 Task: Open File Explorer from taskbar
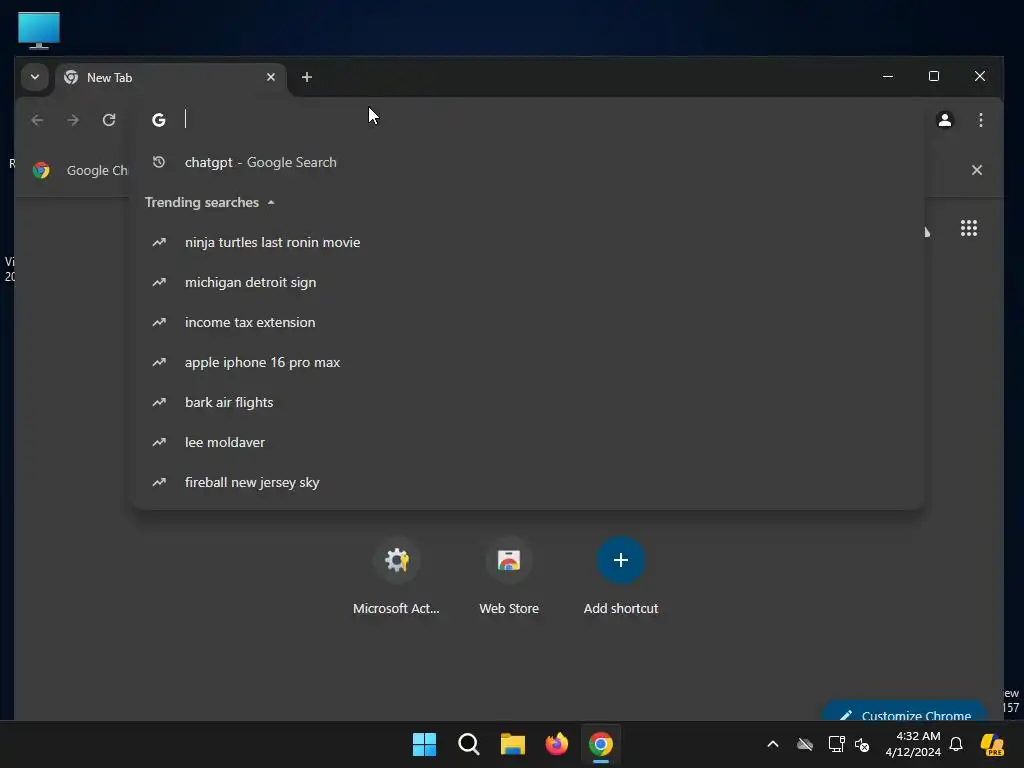(x=513, y=744)
